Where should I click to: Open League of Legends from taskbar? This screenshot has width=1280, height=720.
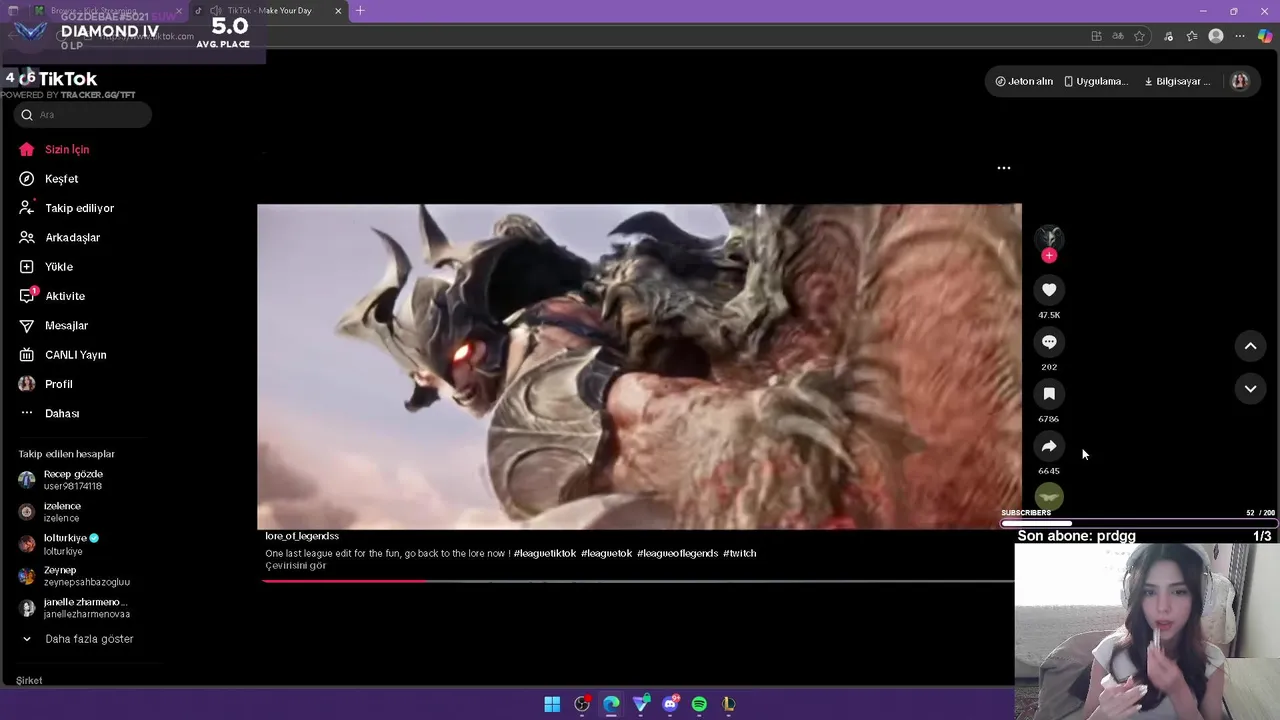[x=728, y=704]
